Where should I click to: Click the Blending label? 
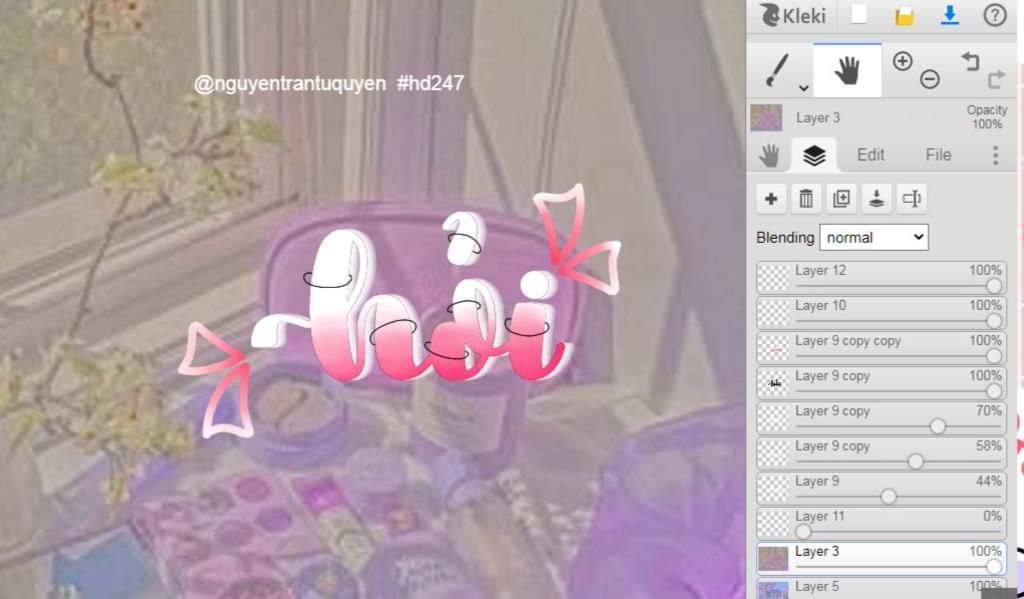(785, 238)
